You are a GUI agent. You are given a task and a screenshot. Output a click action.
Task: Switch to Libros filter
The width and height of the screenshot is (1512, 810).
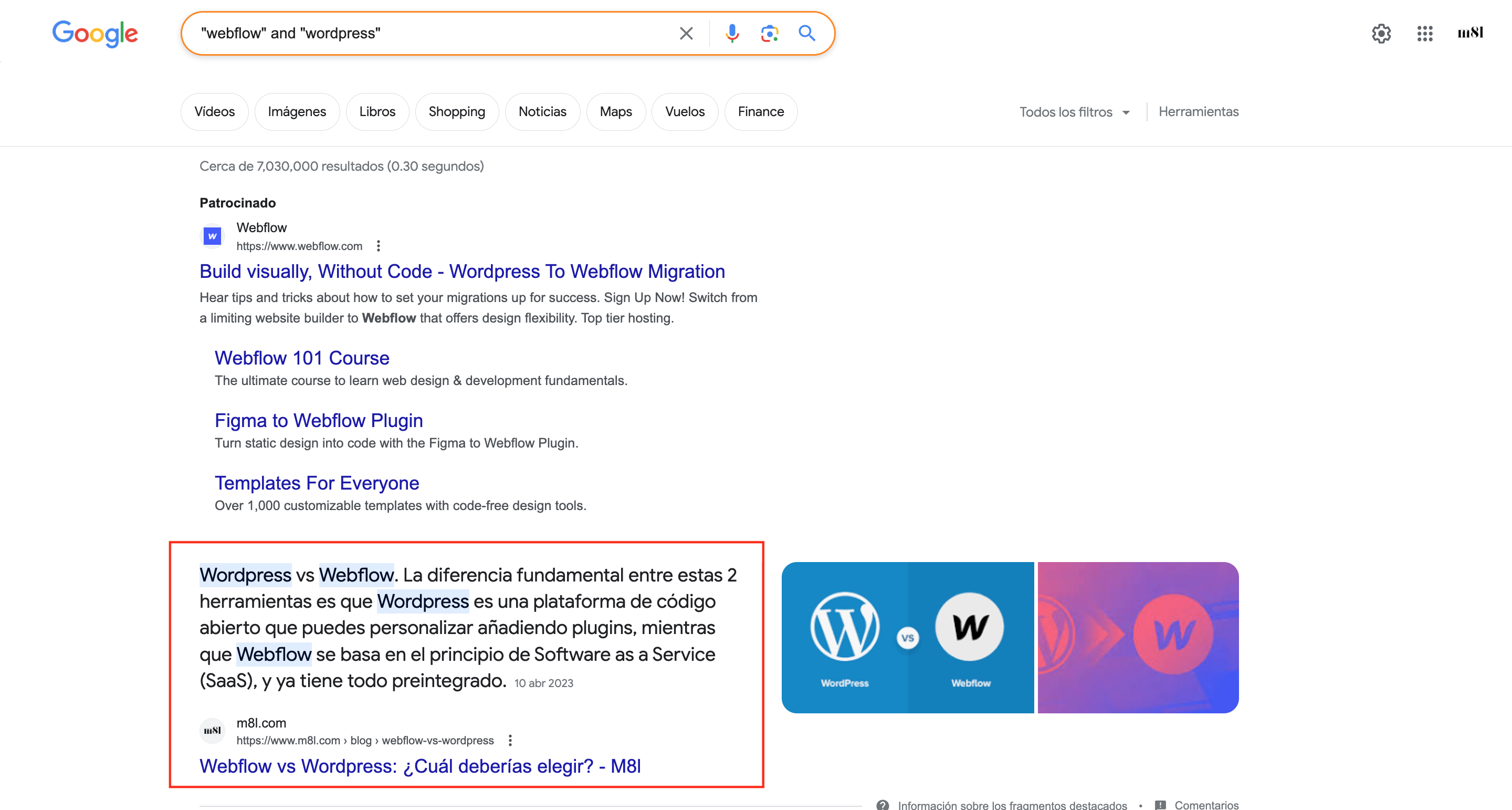point(377,111)
